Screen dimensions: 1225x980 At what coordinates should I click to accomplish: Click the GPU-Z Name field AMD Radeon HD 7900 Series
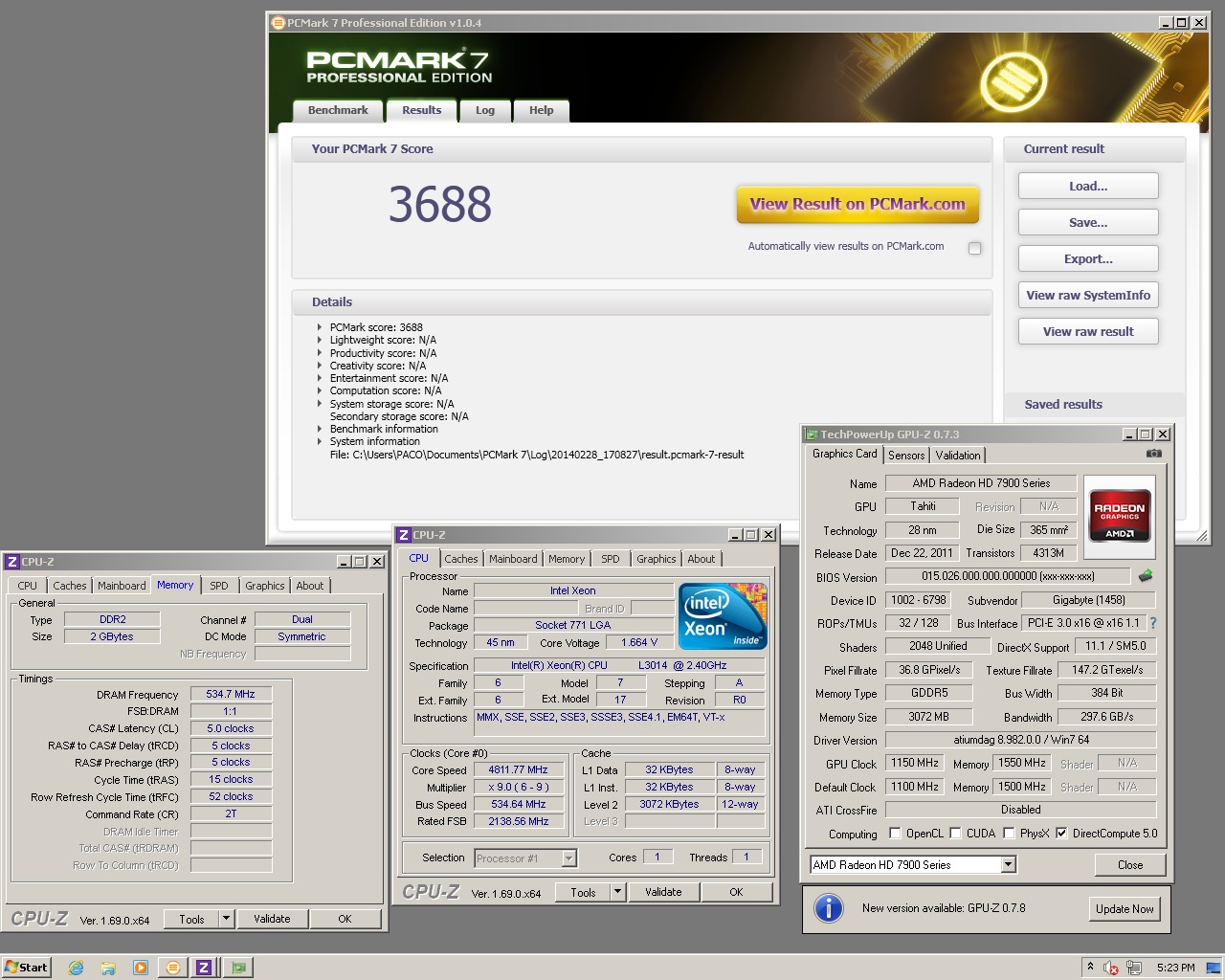pos(981,483)
